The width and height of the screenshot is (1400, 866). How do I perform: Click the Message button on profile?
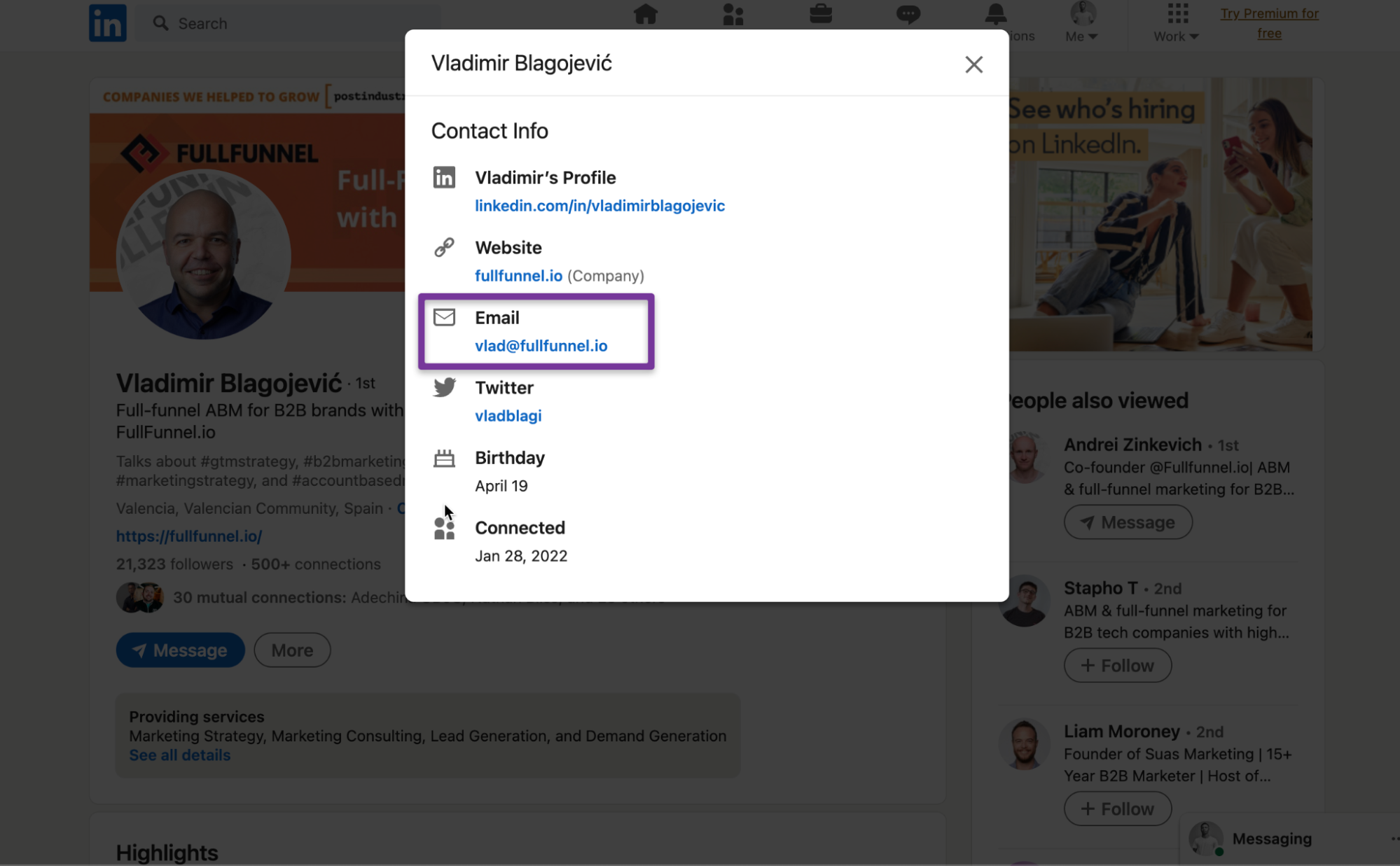click(x=180, y=650)
